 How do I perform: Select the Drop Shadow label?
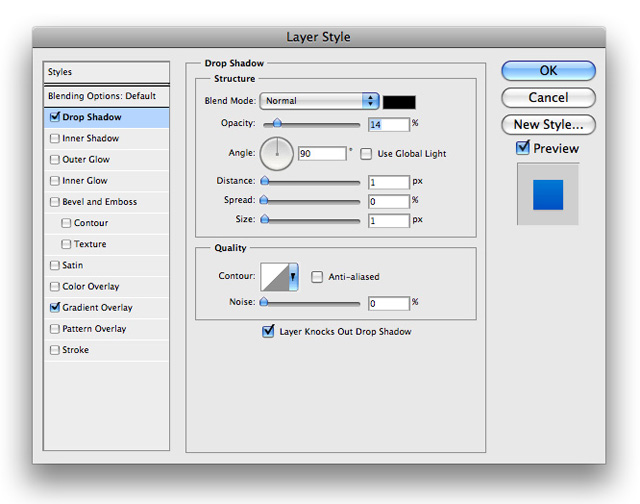click(x=92, y=117)
